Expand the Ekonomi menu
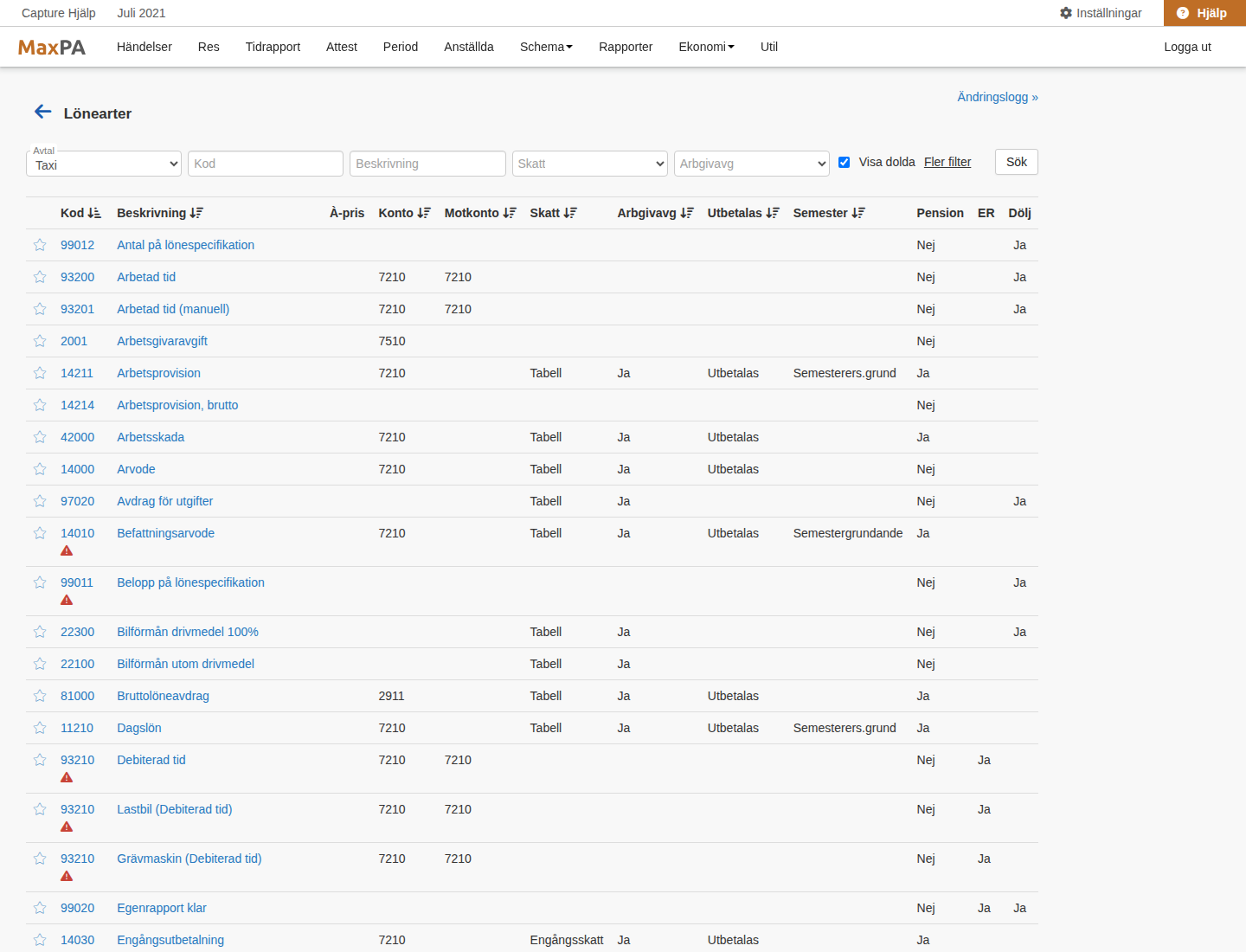The height and width of the screenshot is (952, 1246). click(x=706, y=47)
